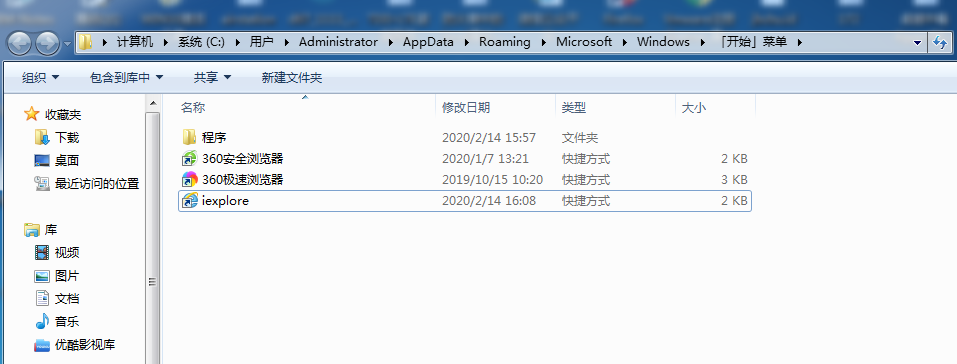957x364 pixels.
Task: Click the 文档 document icon
Action: [42, 298]
